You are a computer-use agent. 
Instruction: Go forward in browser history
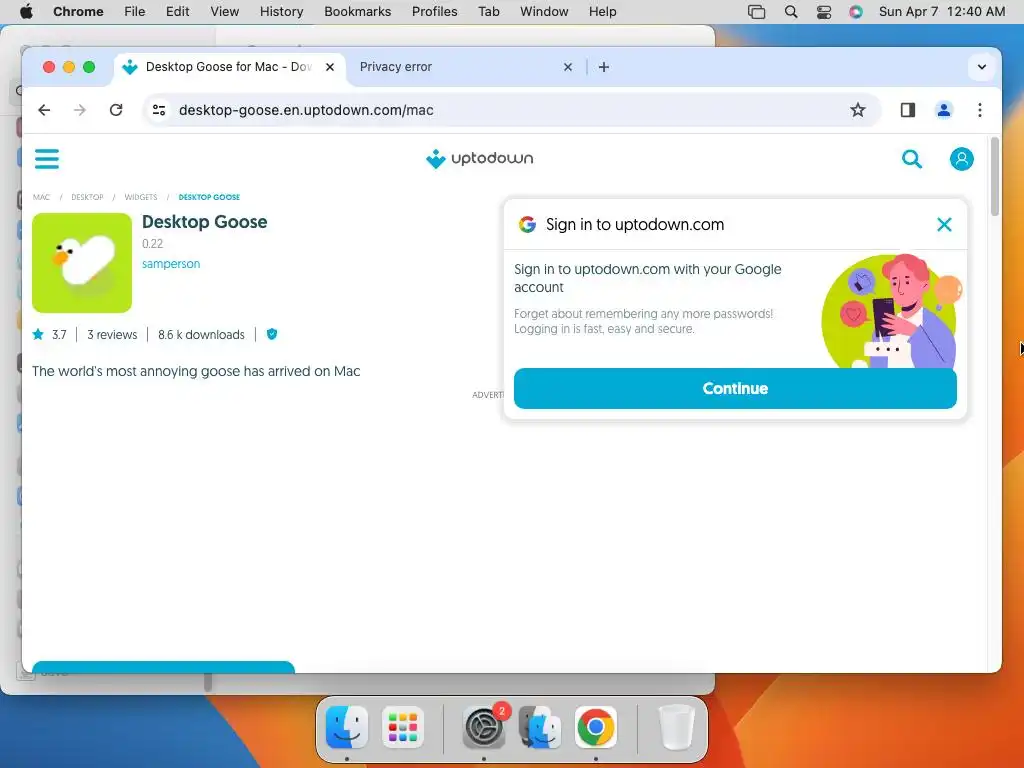point(80,110)
